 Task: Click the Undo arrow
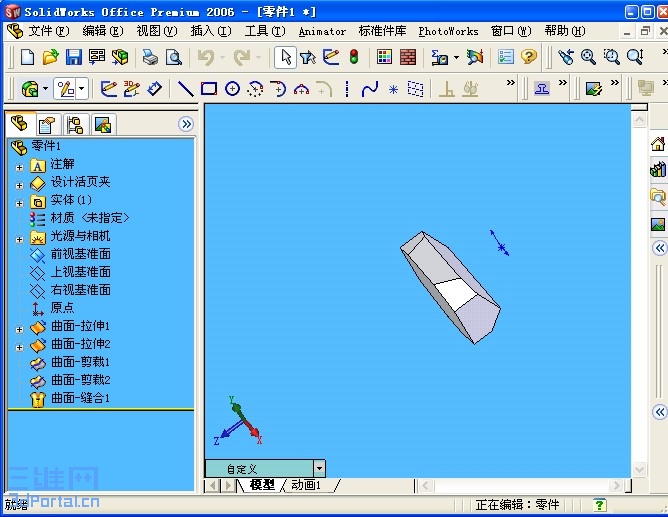[x=206, y=57]
